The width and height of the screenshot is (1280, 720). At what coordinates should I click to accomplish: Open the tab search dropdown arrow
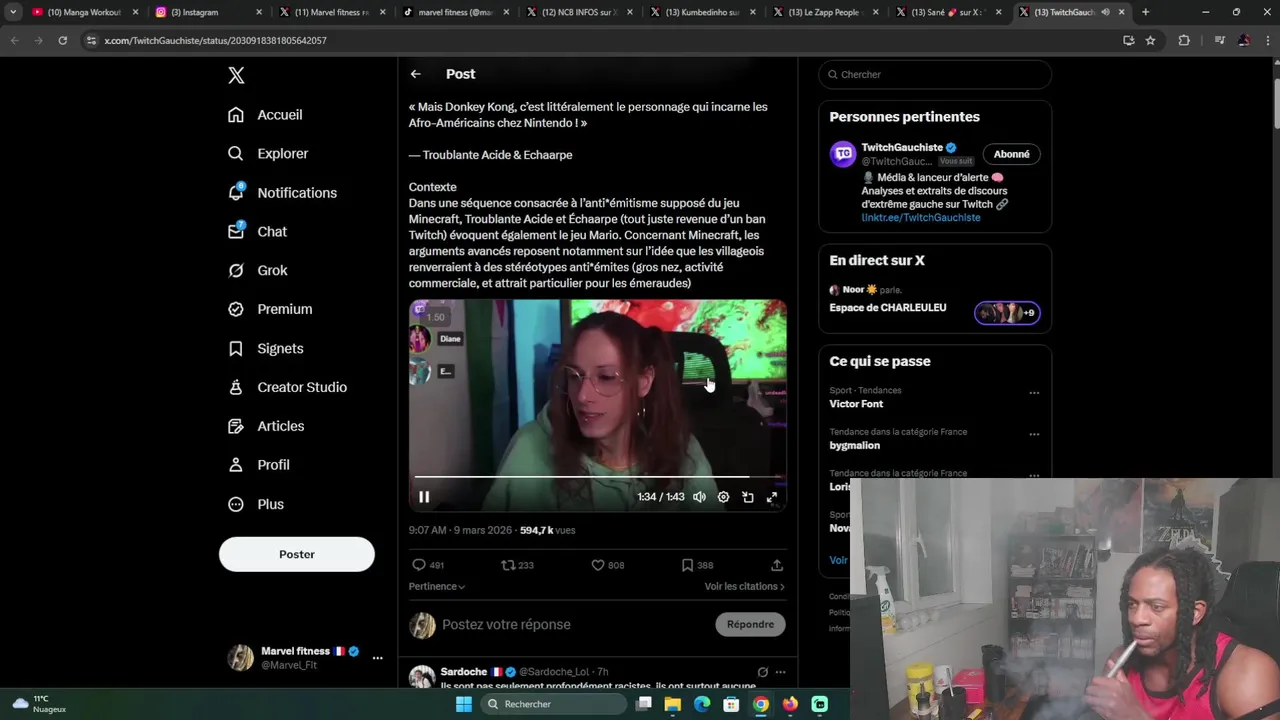click(13, 12)
